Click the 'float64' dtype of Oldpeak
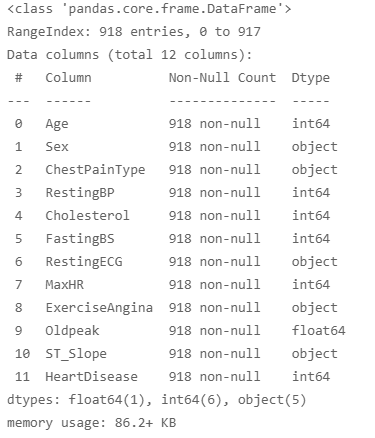This screenshot has width=375, height=438. (319, 331)
